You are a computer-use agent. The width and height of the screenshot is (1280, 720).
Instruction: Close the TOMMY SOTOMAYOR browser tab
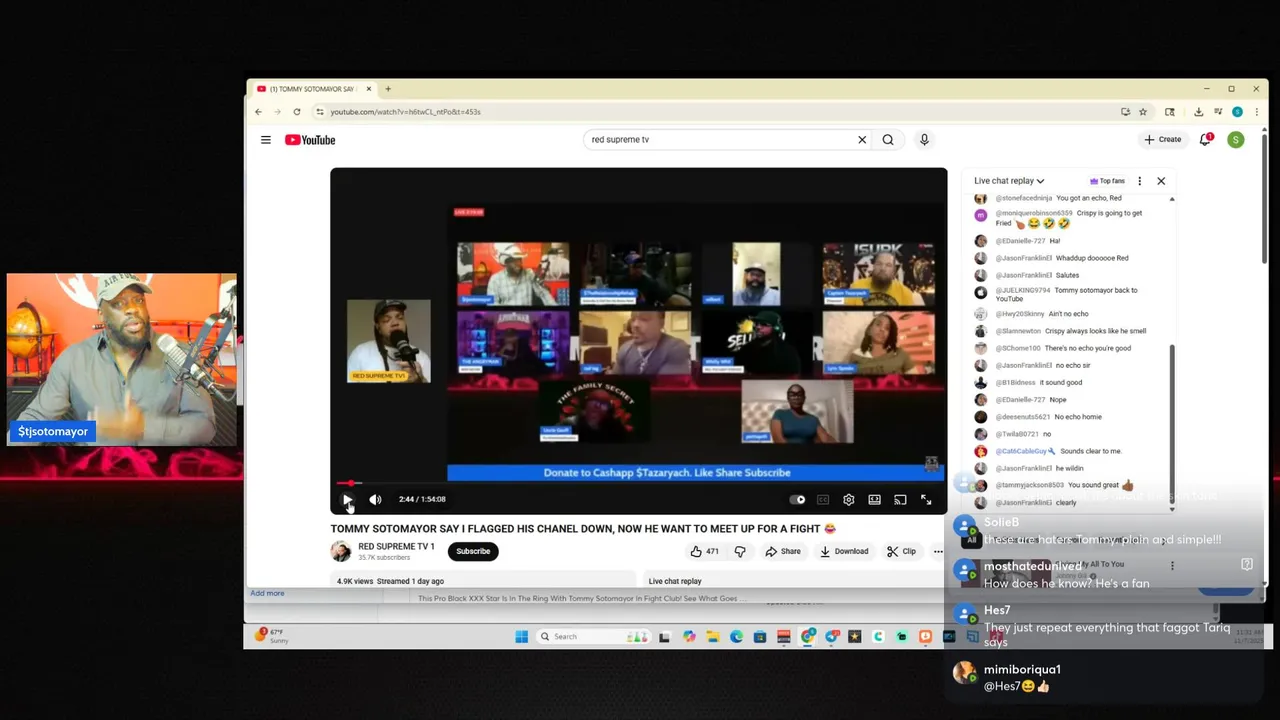[369, 89]
